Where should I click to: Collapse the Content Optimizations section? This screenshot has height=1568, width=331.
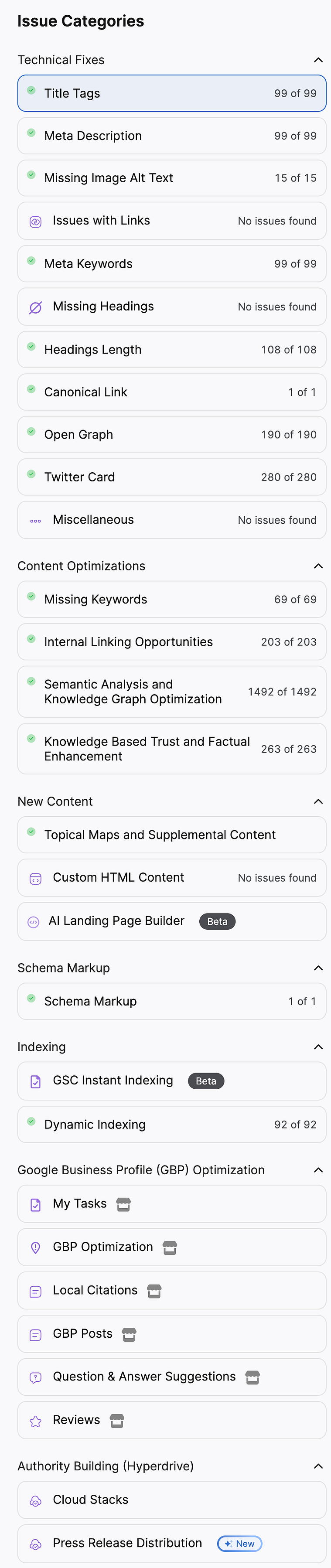pyautogui.click(x=317, y=566)
